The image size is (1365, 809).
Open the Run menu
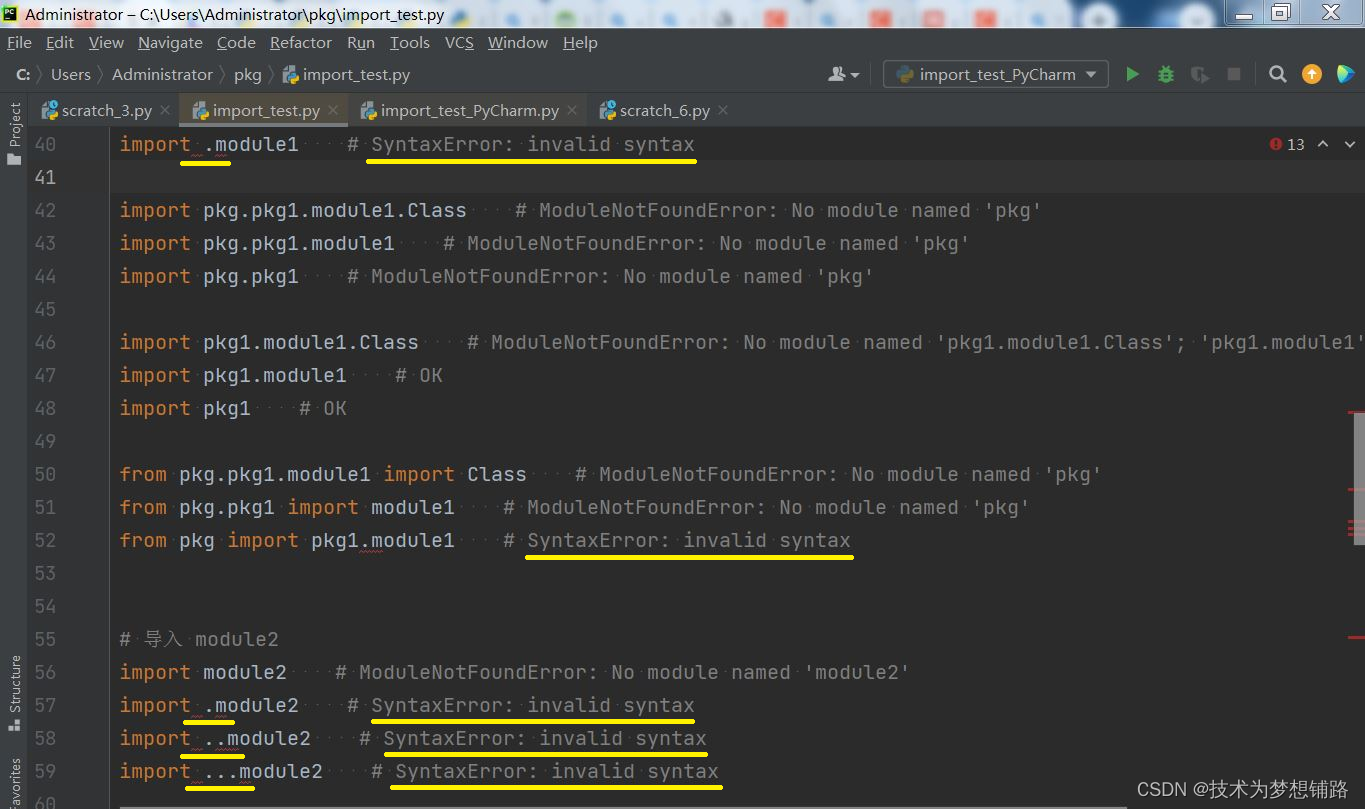tap(361, 42)
